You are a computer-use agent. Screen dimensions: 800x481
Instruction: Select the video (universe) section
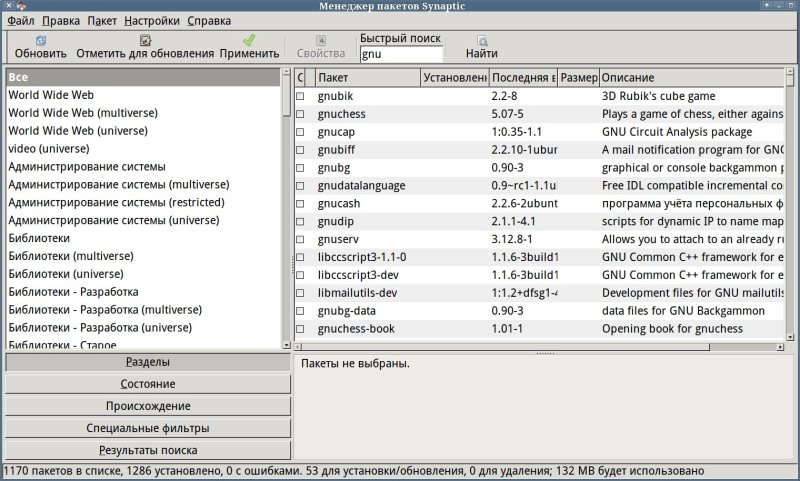click(x=143, y=148)
